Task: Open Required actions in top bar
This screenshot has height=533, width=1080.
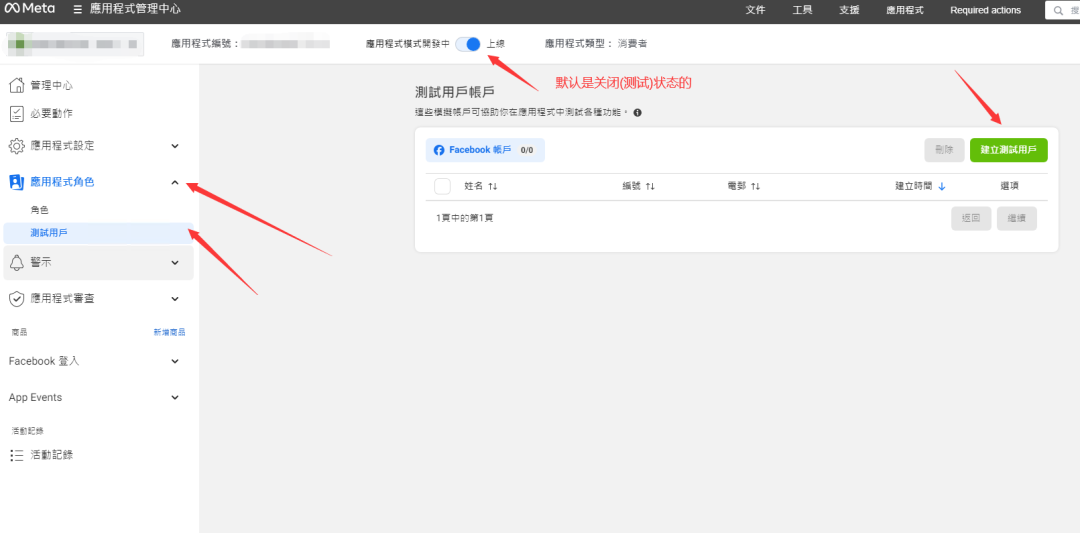Action: (x=986, y=10)
